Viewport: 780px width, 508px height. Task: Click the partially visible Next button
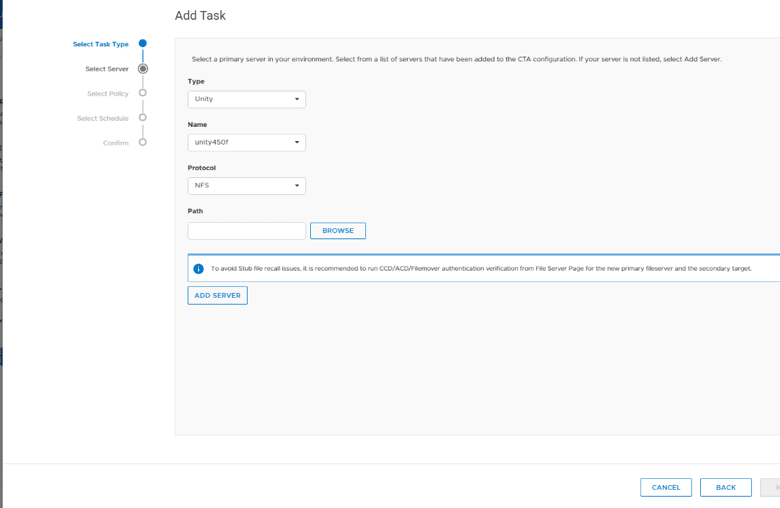(770, 488)
